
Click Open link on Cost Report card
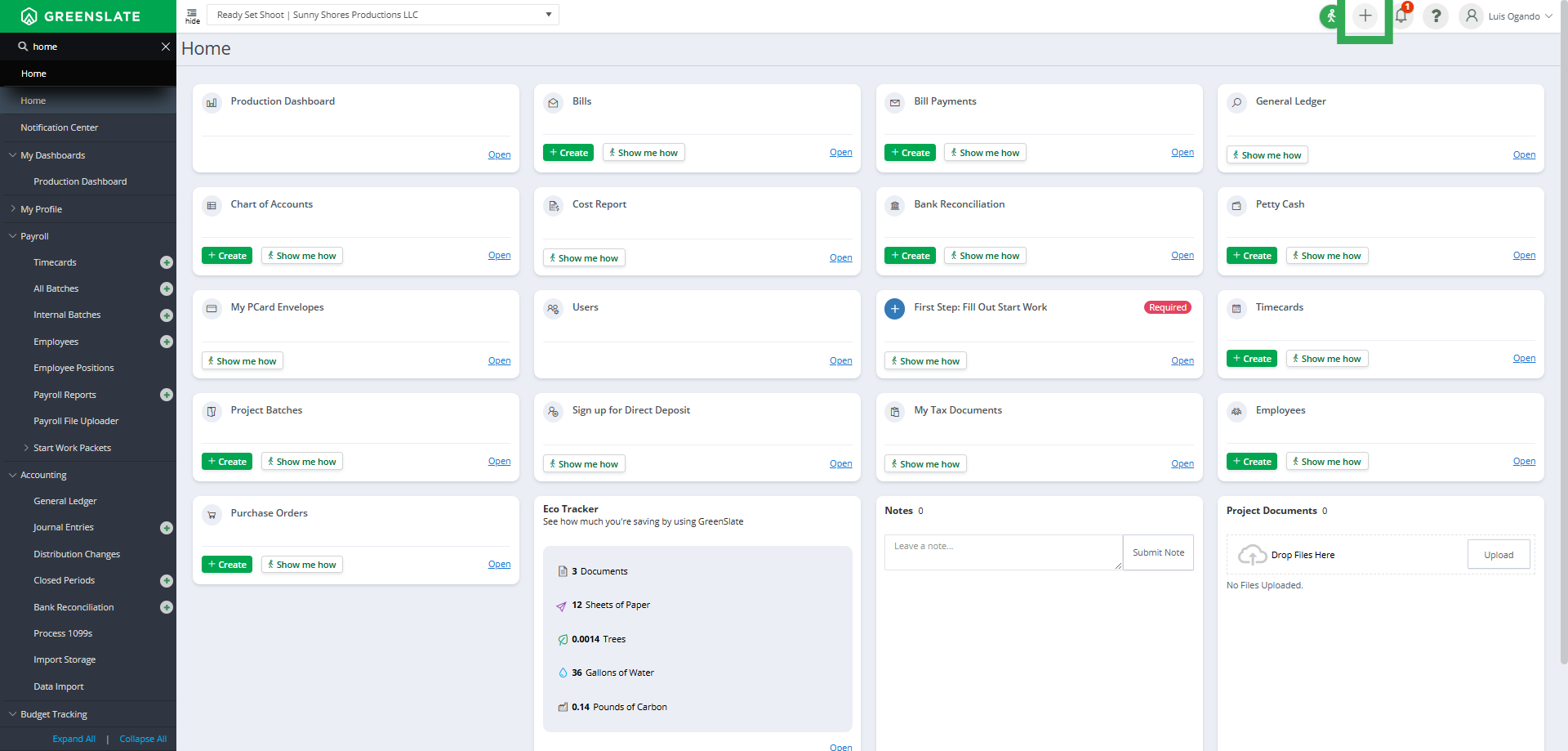click(840, 258)
